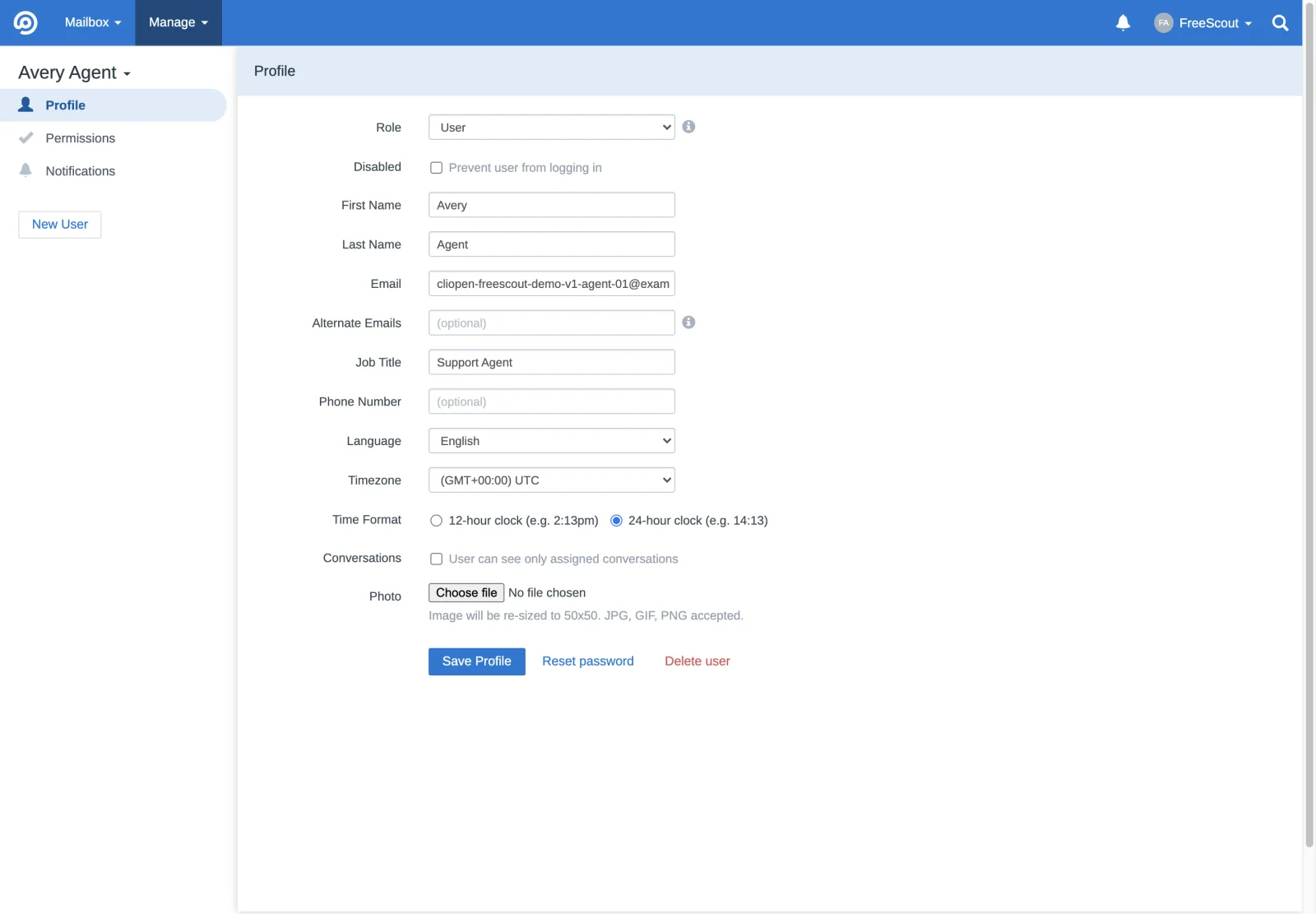Expand the Avery Agent user switcher
Viewport: 1316px width, 914px height.
74,73
